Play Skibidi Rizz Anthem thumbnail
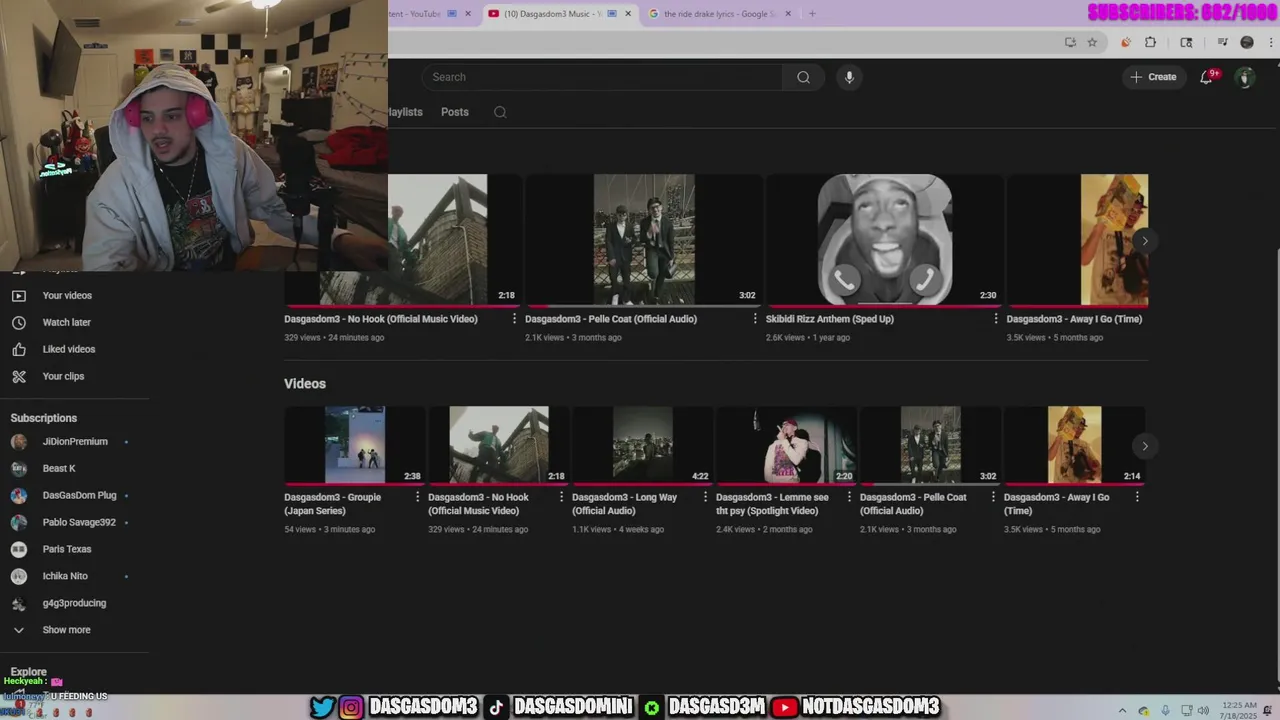This screenshot has height=720, width=1280. pyautogui.click(x=885, y=240)
